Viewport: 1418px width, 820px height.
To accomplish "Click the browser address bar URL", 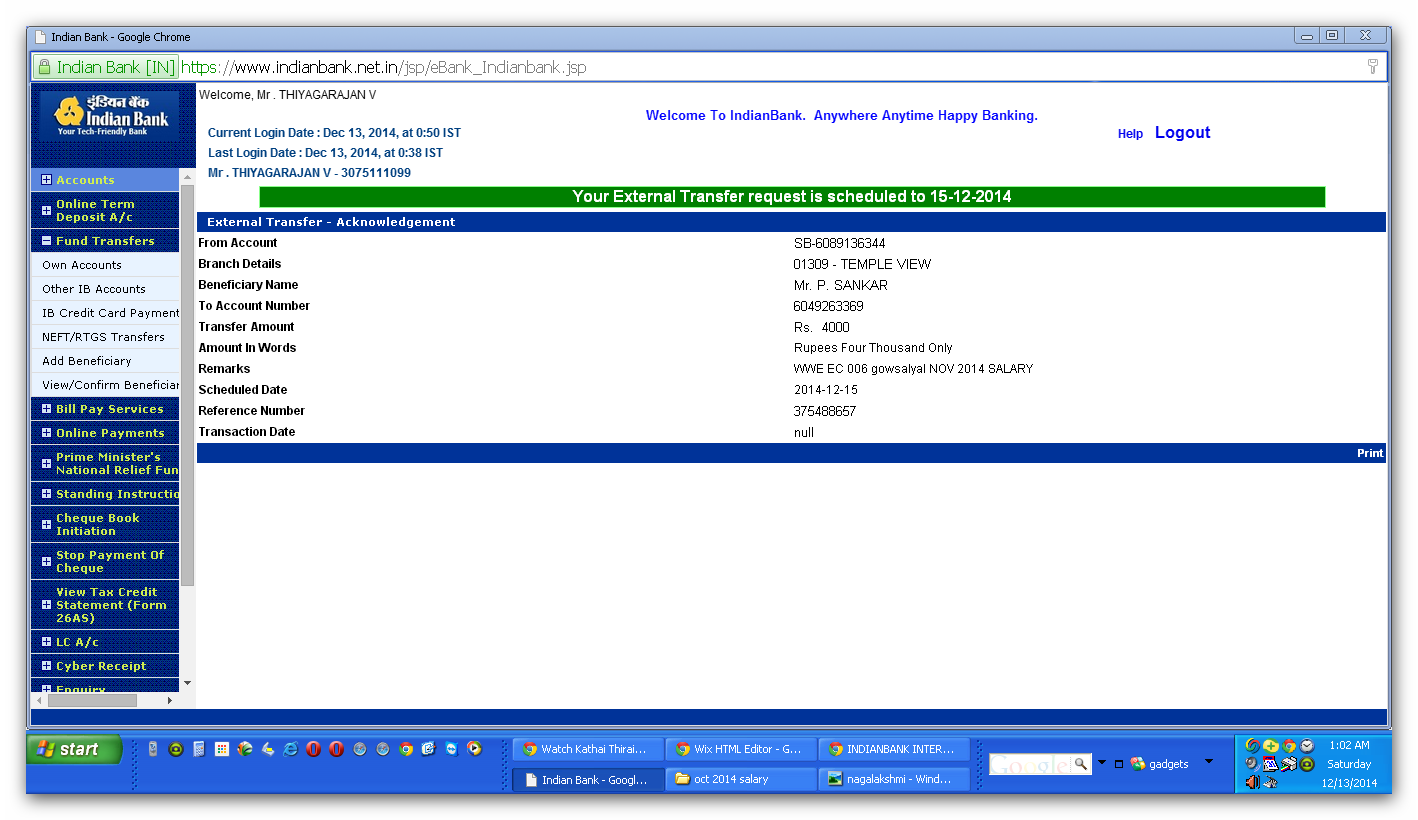I will 384,67.
